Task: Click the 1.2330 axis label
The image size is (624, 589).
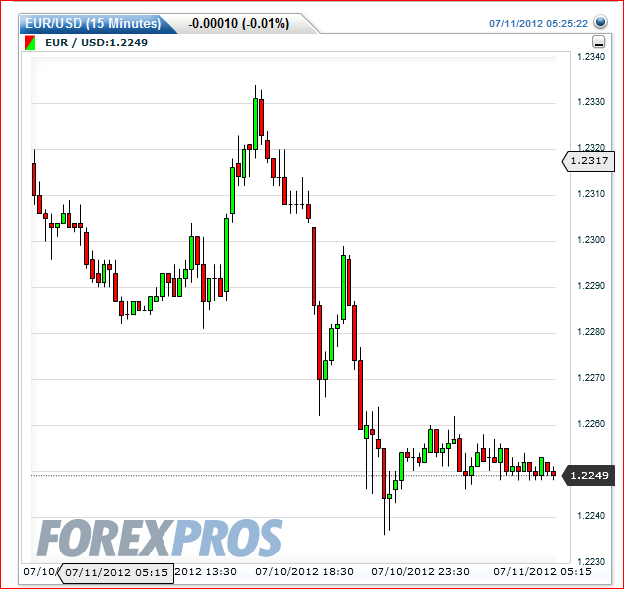Action: pyautogui.click(x=591, y=102)
